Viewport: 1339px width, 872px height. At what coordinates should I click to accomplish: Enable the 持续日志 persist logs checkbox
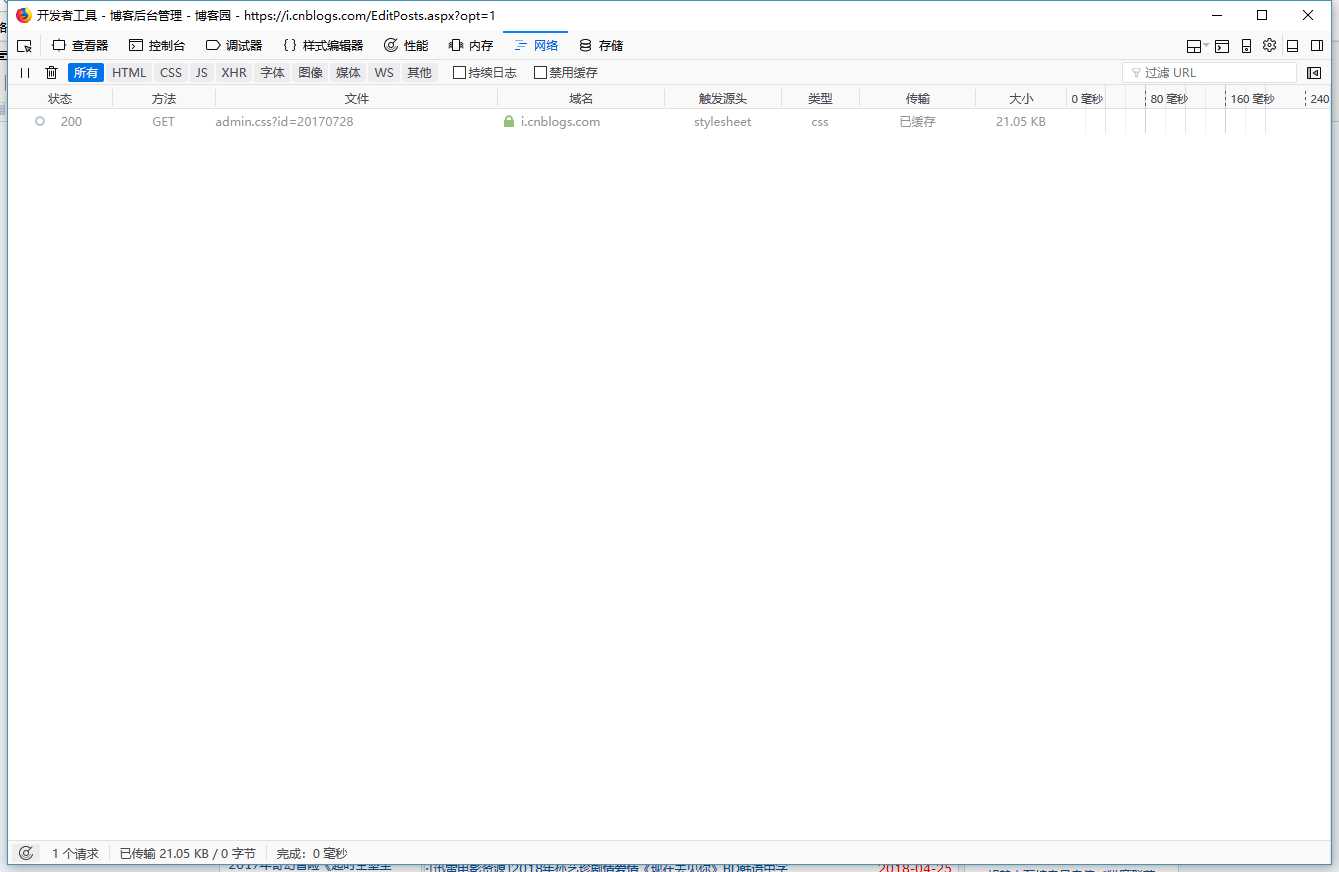click(x=460, y=73)
